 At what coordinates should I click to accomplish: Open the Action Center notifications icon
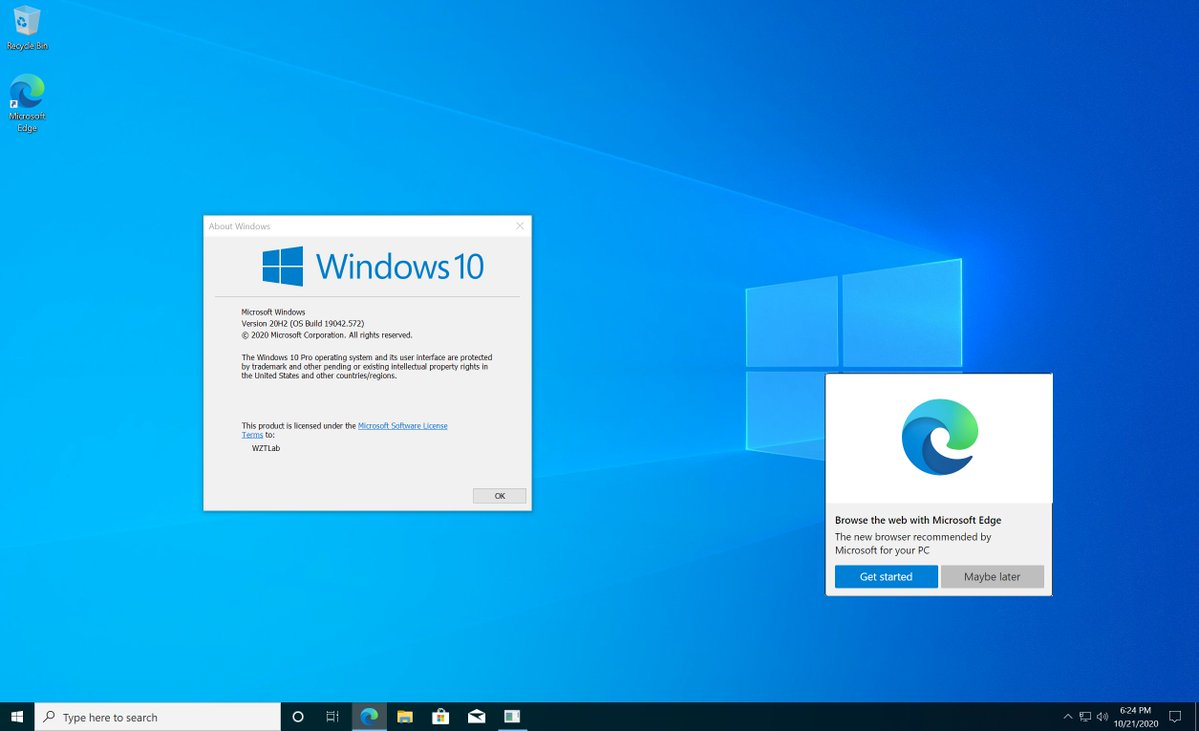click(1175, 716)
